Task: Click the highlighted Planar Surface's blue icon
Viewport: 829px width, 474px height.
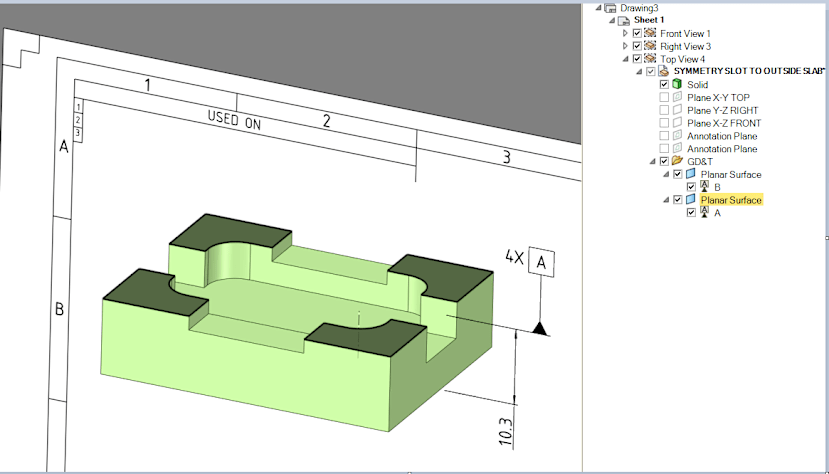Action: click(x=691, y=200)
